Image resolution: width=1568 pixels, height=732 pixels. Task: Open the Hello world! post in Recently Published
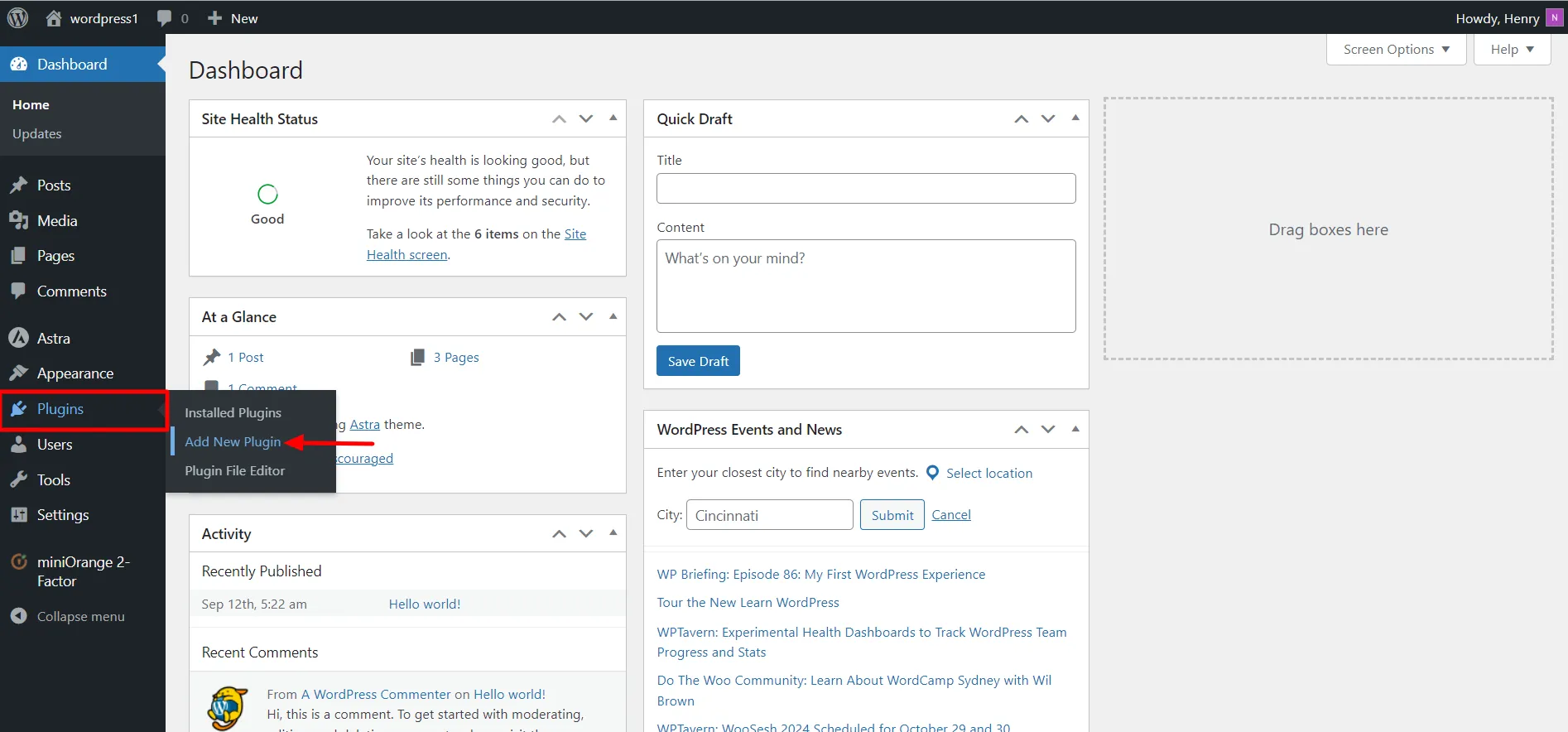425,604
